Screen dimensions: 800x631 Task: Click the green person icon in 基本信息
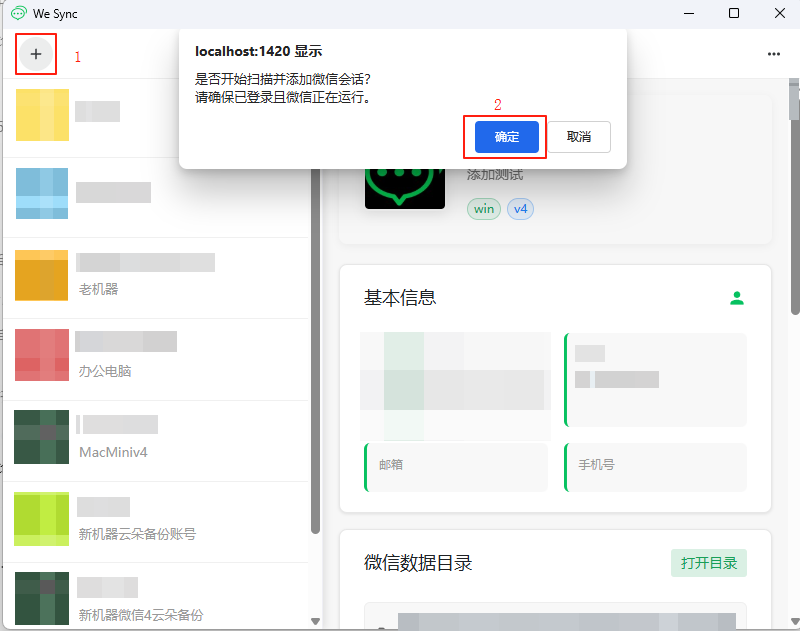tap(737, 298)
